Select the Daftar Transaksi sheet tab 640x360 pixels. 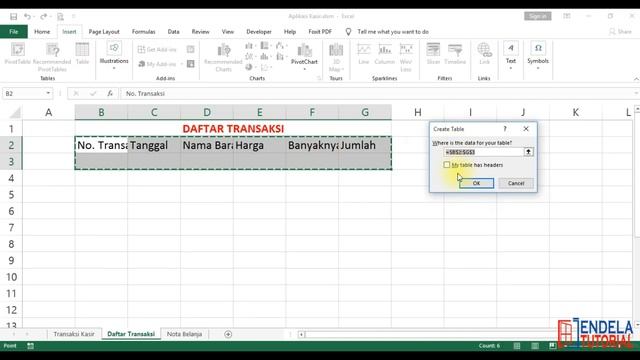(x=131, y=334)
